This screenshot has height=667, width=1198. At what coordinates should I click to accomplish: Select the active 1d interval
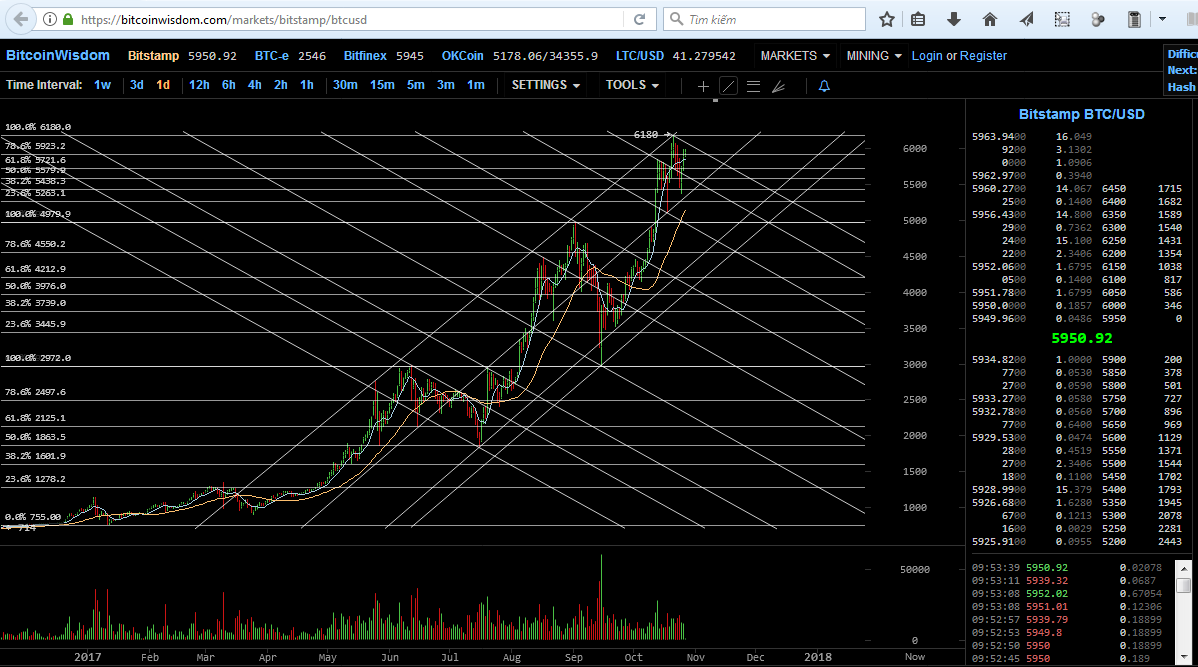(163, 85)
